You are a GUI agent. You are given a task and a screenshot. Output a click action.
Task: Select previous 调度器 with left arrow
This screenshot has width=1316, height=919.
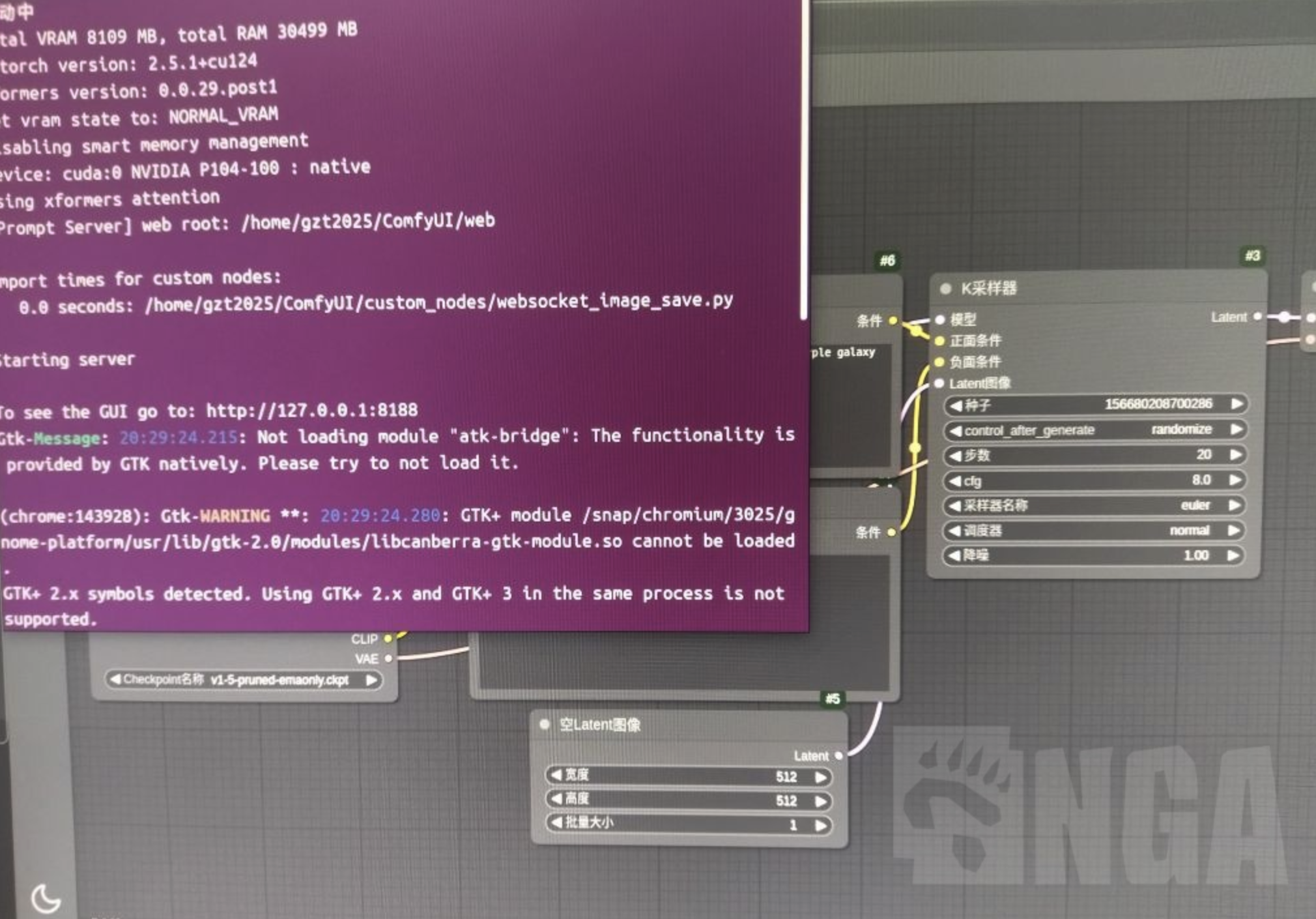click(x=956, y=531)
